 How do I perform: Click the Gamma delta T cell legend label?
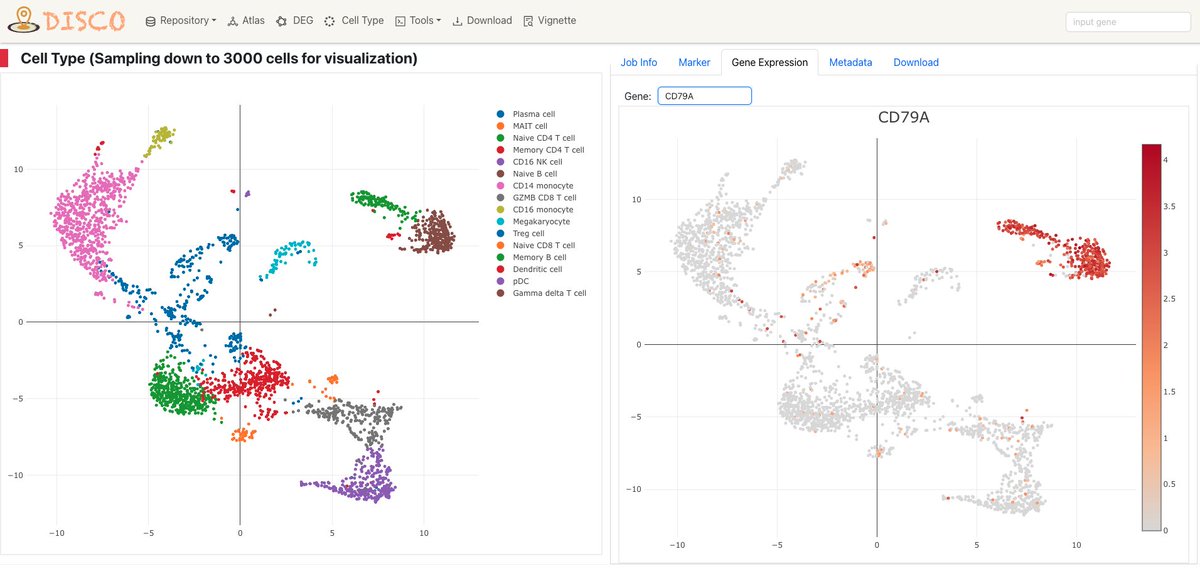click(x=549, y=294)
